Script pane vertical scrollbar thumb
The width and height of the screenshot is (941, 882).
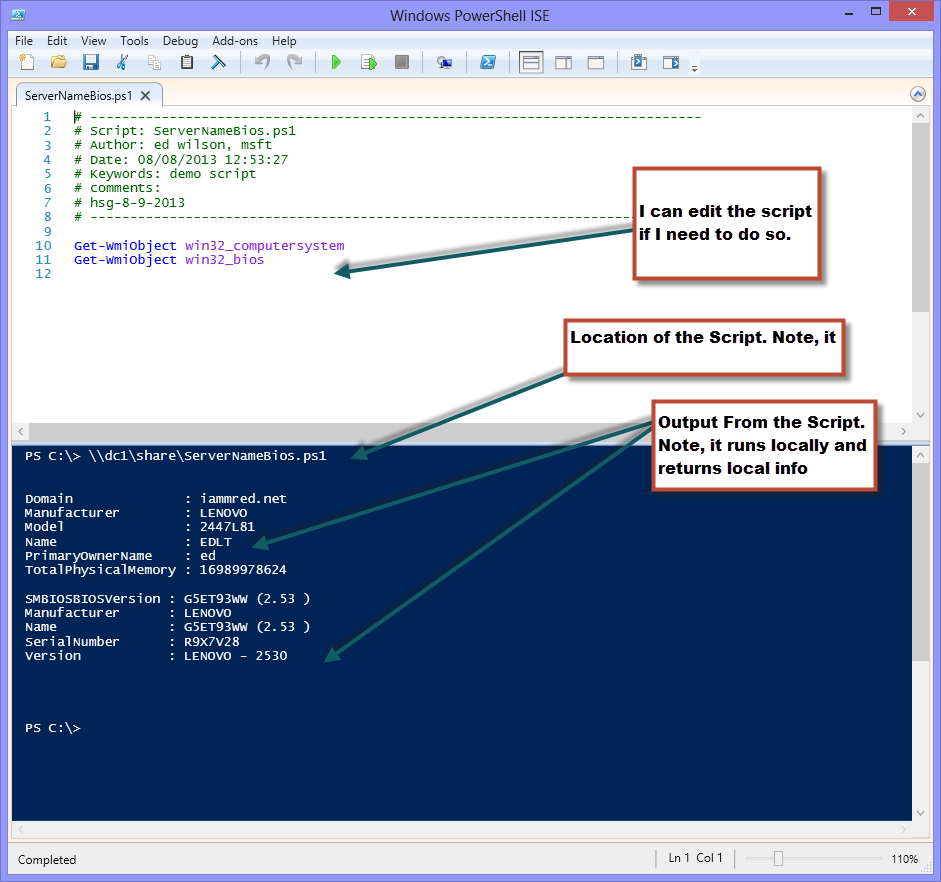920,217
